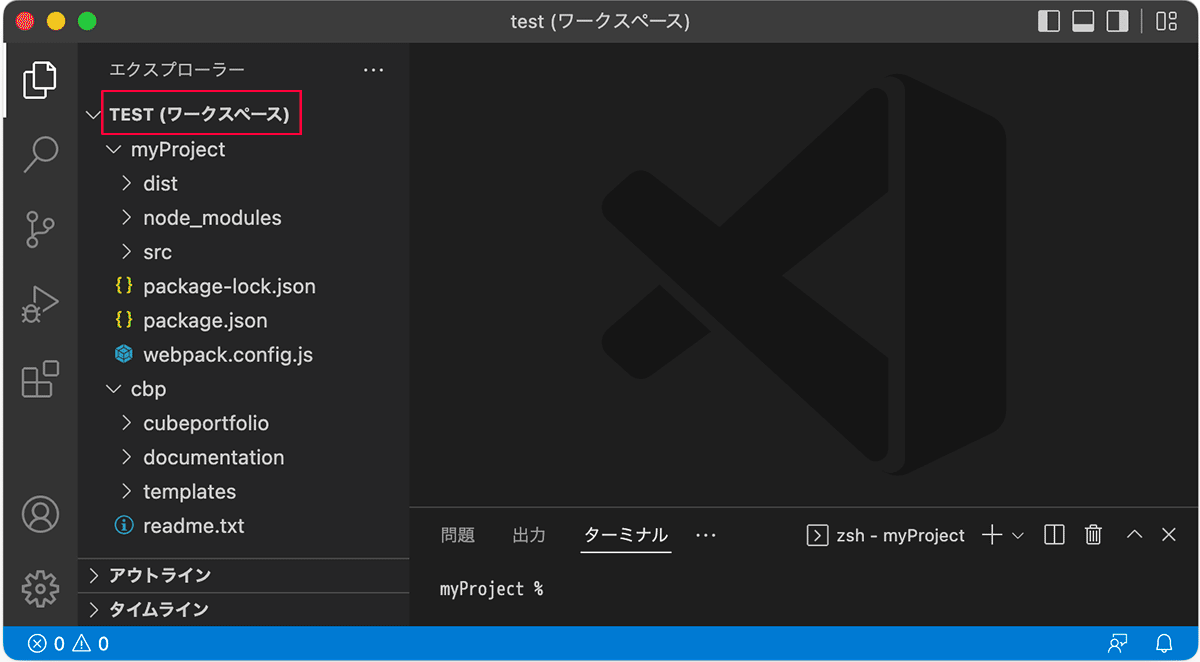Viewport: 1200px width, 662px height.
Task: Toggle the bottom panel layout button
Action: click(1083, 21)
